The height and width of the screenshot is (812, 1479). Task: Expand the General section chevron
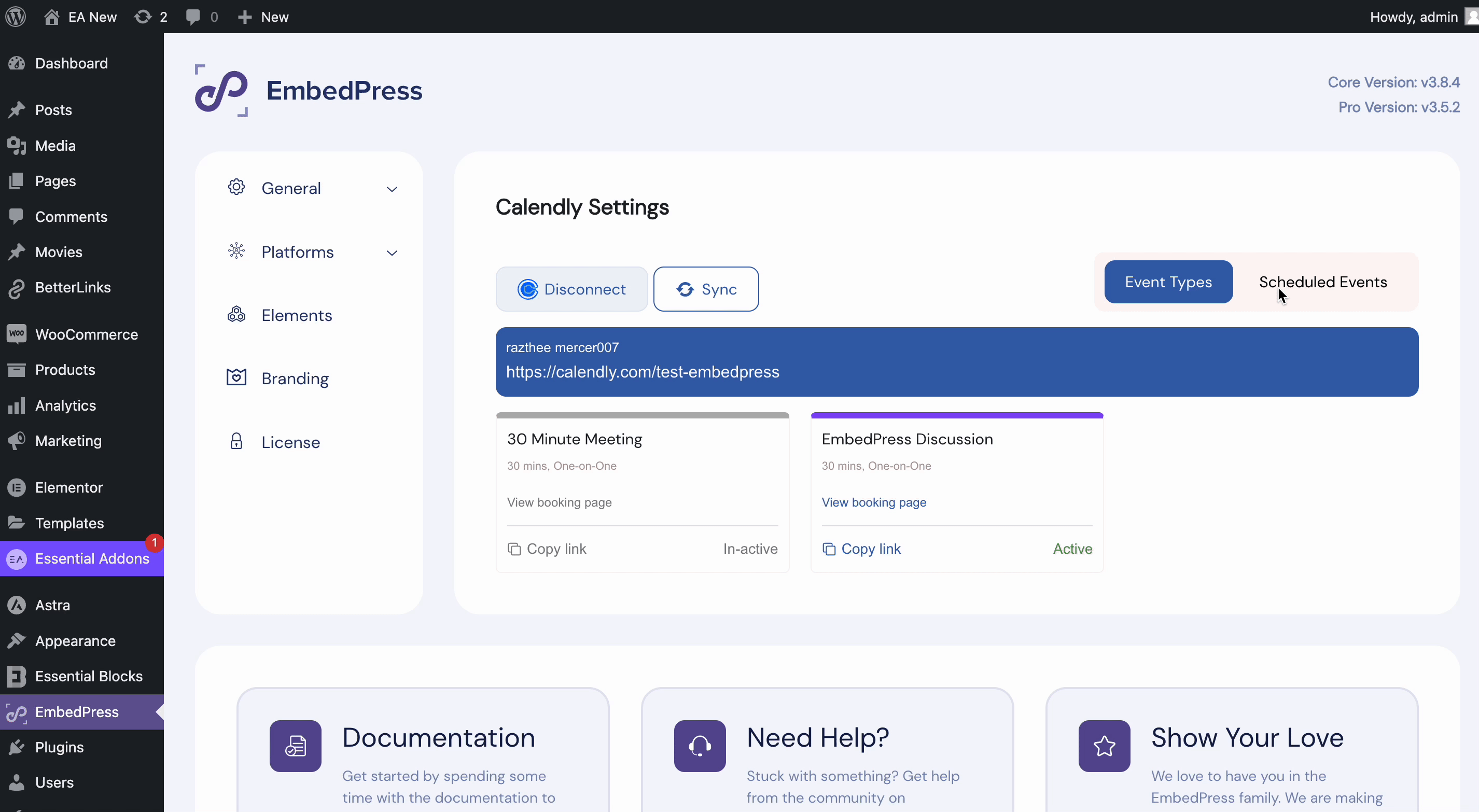(392, 189)
